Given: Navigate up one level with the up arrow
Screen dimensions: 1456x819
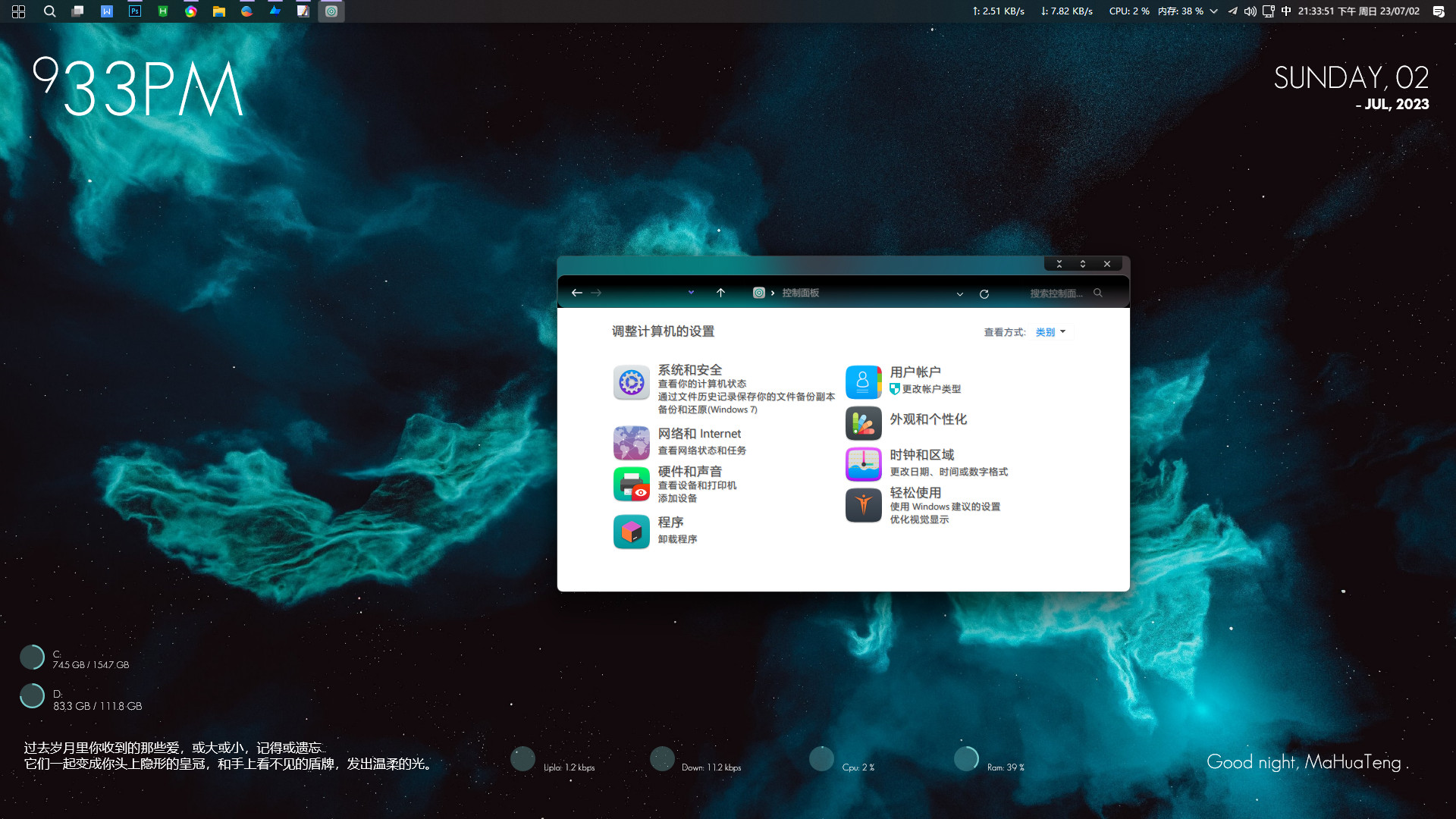Looking at the screenshot, I should 720,293.
